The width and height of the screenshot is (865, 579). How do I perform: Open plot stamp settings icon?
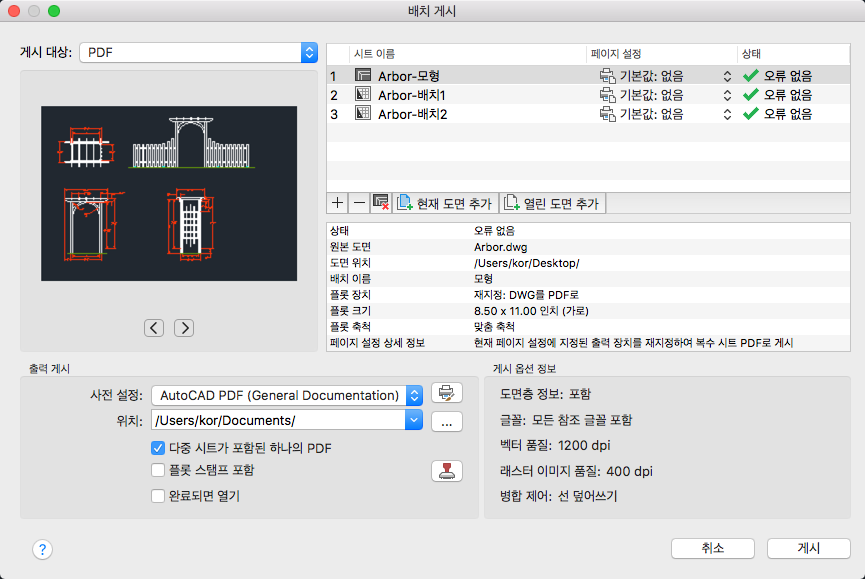coord(447,471)
